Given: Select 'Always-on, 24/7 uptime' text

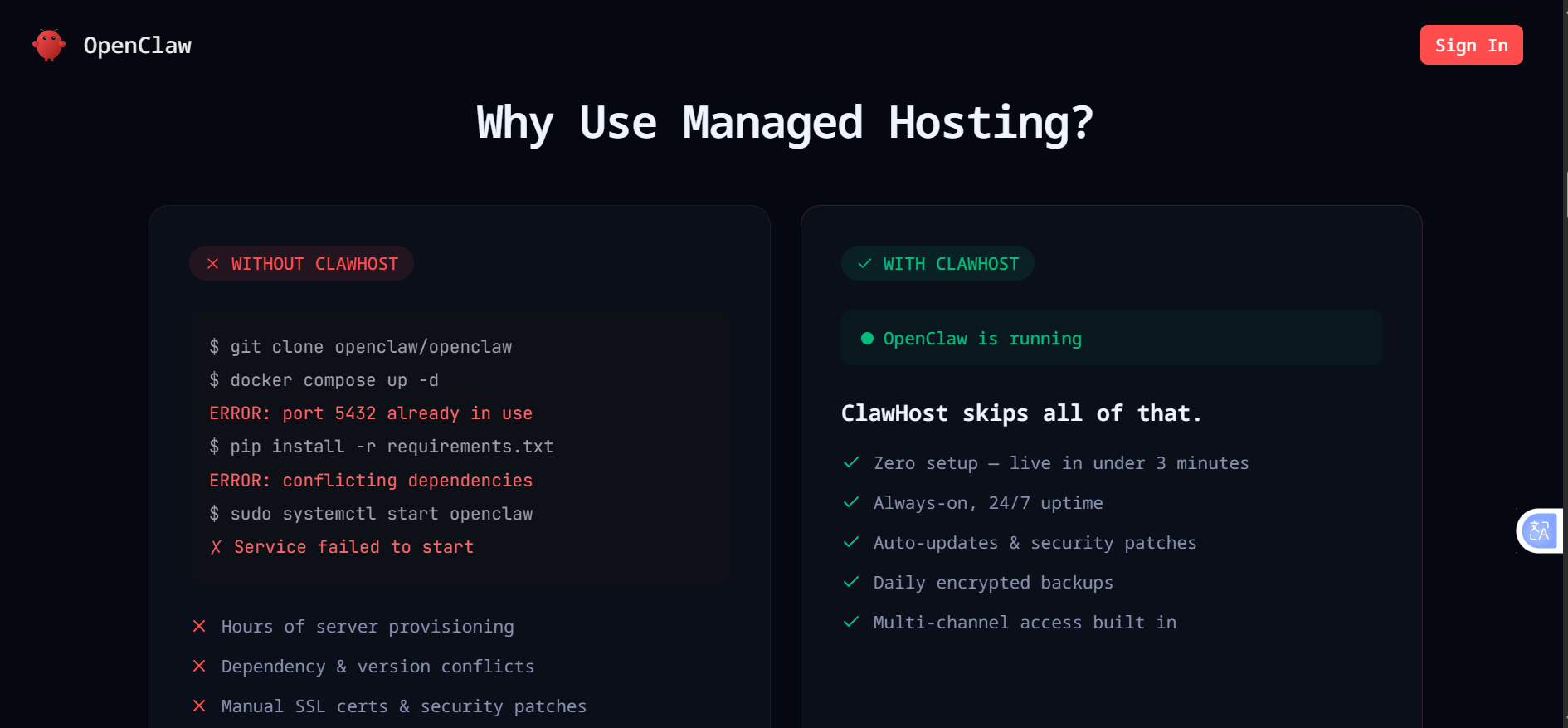Looking at the screenshot, I should (x=988, y=503).
